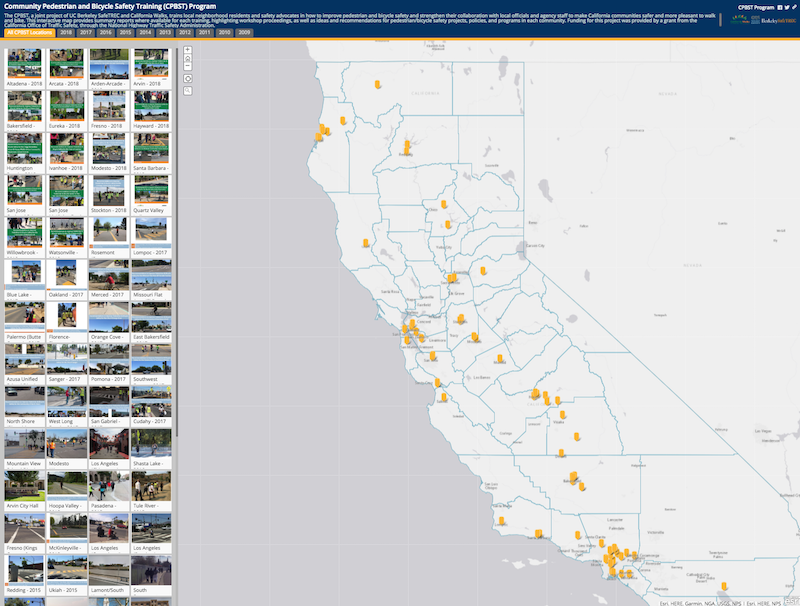
Task: Switch to the 2018 tab
Action: [x=66, y=33]
